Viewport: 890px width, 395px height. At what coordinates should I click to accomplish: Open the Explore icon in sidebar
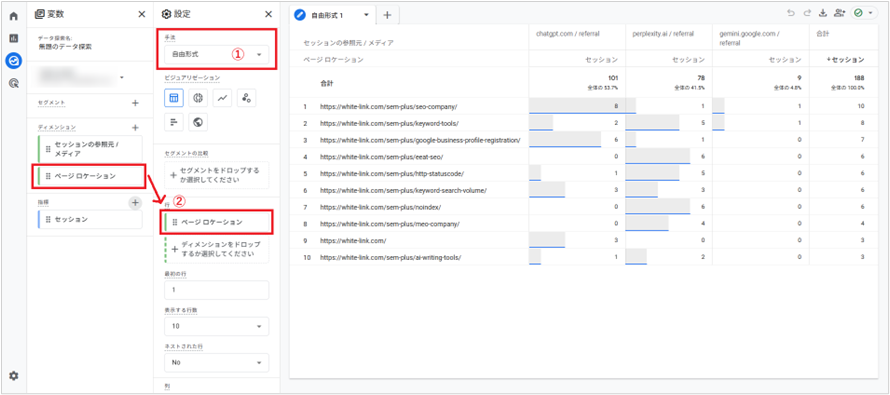pyautogui.click(x=14, y=61)
